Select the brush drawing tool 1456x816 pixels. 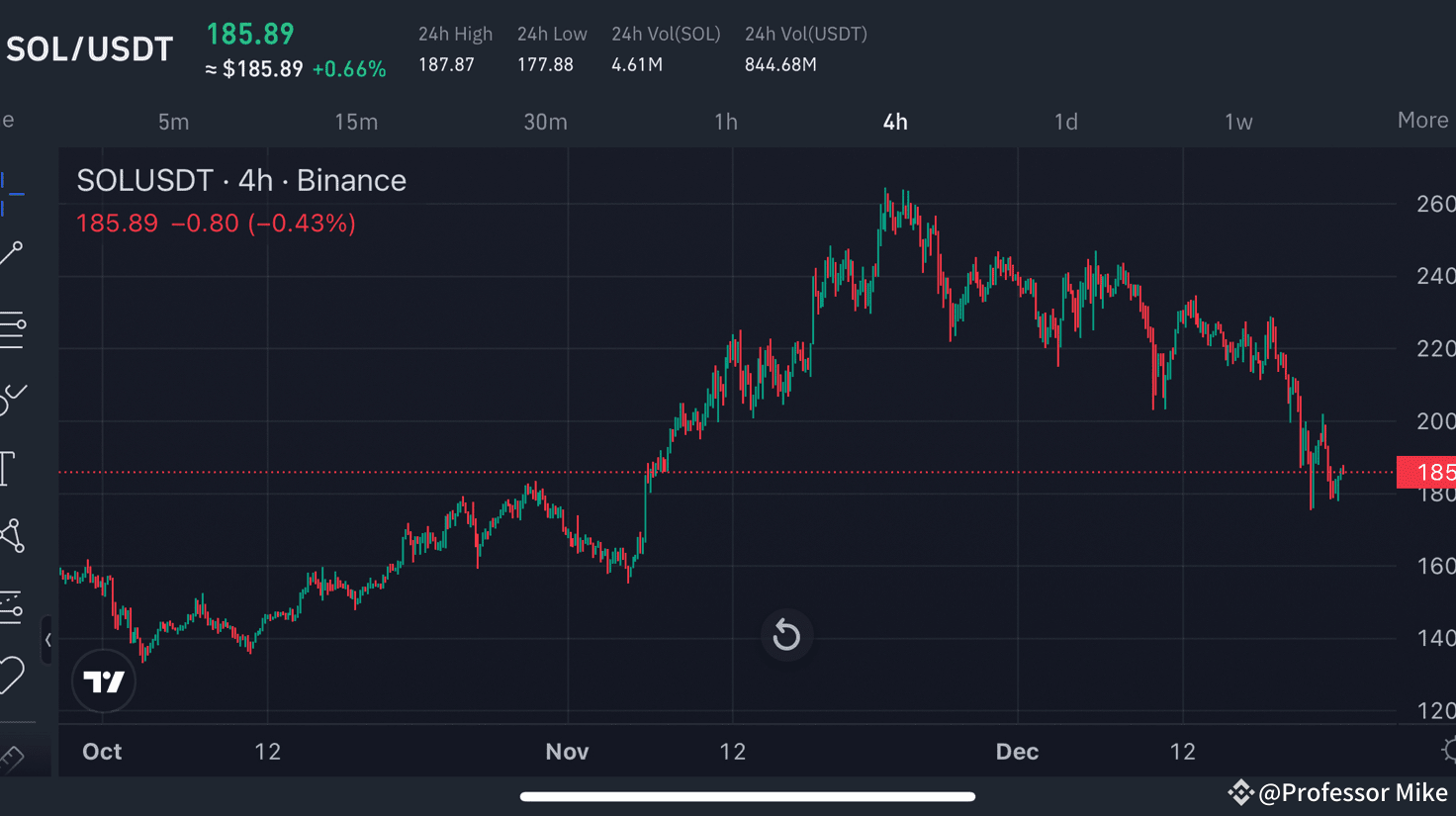pos(12,398)
